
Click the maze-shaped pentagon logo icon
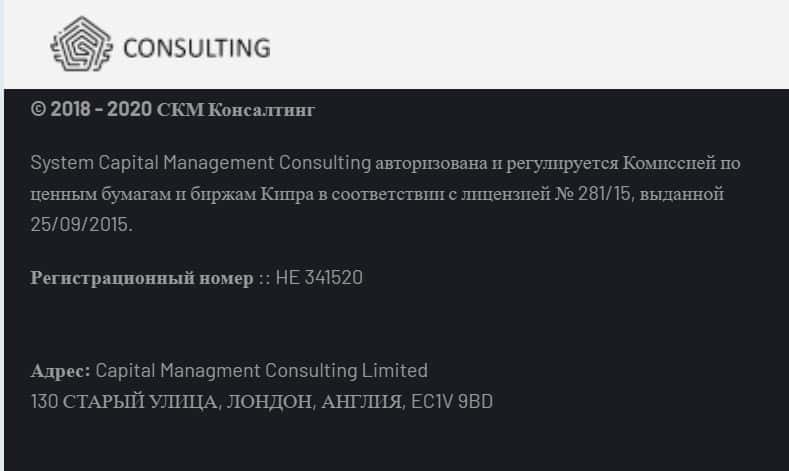(80, 47)
